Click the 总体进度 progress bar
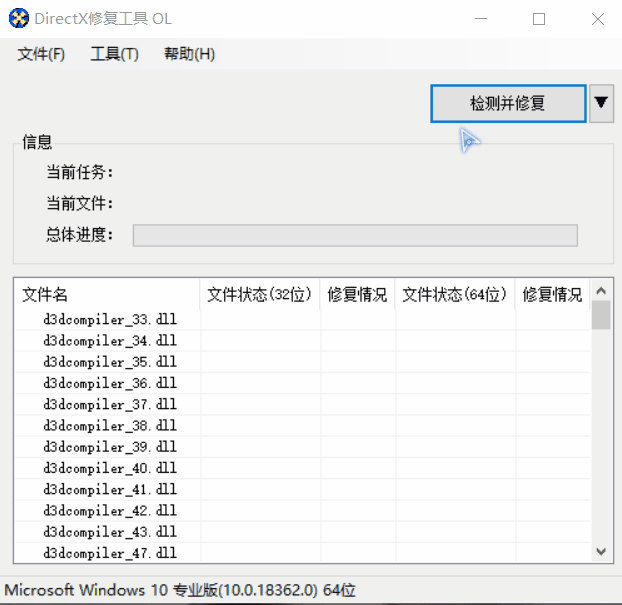 [x=355, y=235]
